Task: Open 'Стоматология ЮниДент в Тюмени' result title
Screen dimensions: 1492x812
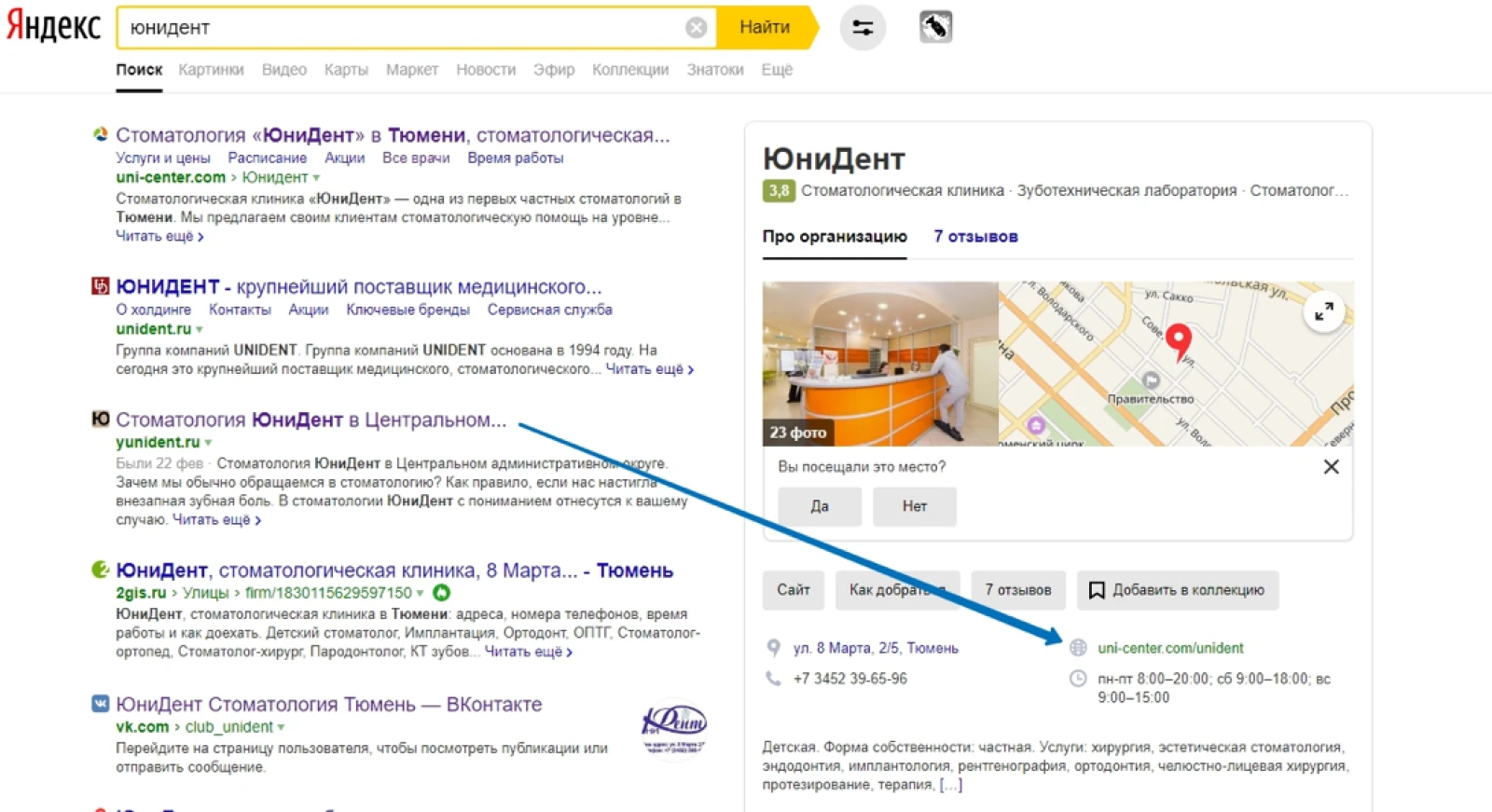Action: [393, 135]
